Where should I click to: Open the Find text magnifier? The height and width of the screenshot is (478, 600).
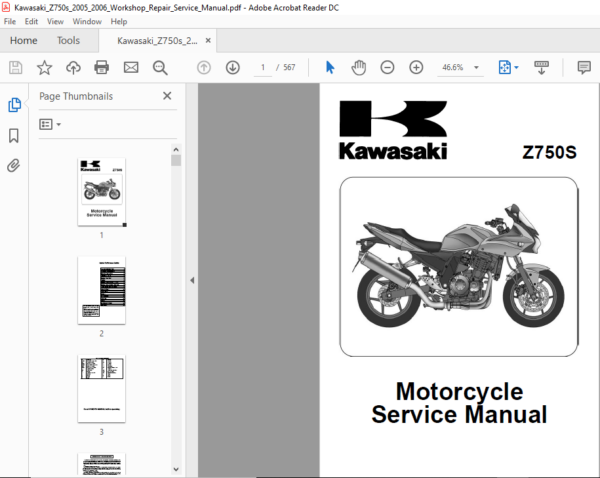(160, 68)
